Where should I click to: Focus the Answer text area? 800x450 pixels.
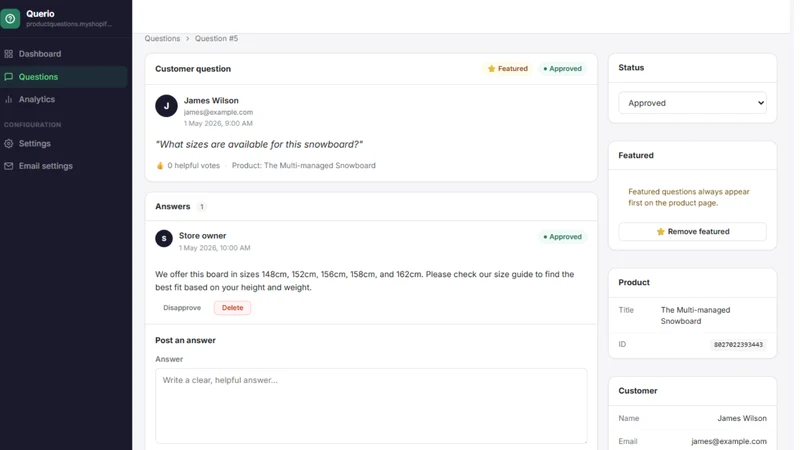click(x=371, y=406)
